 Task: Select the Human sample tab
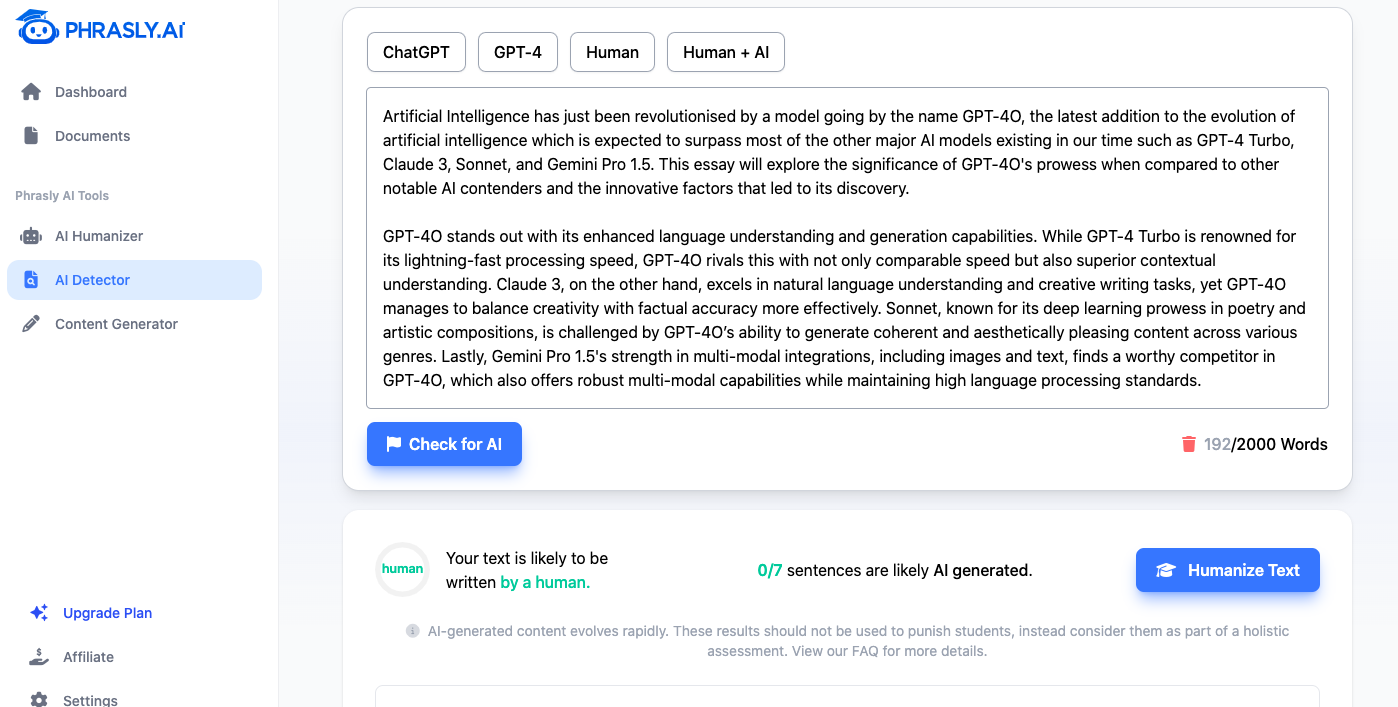point(611,51)
